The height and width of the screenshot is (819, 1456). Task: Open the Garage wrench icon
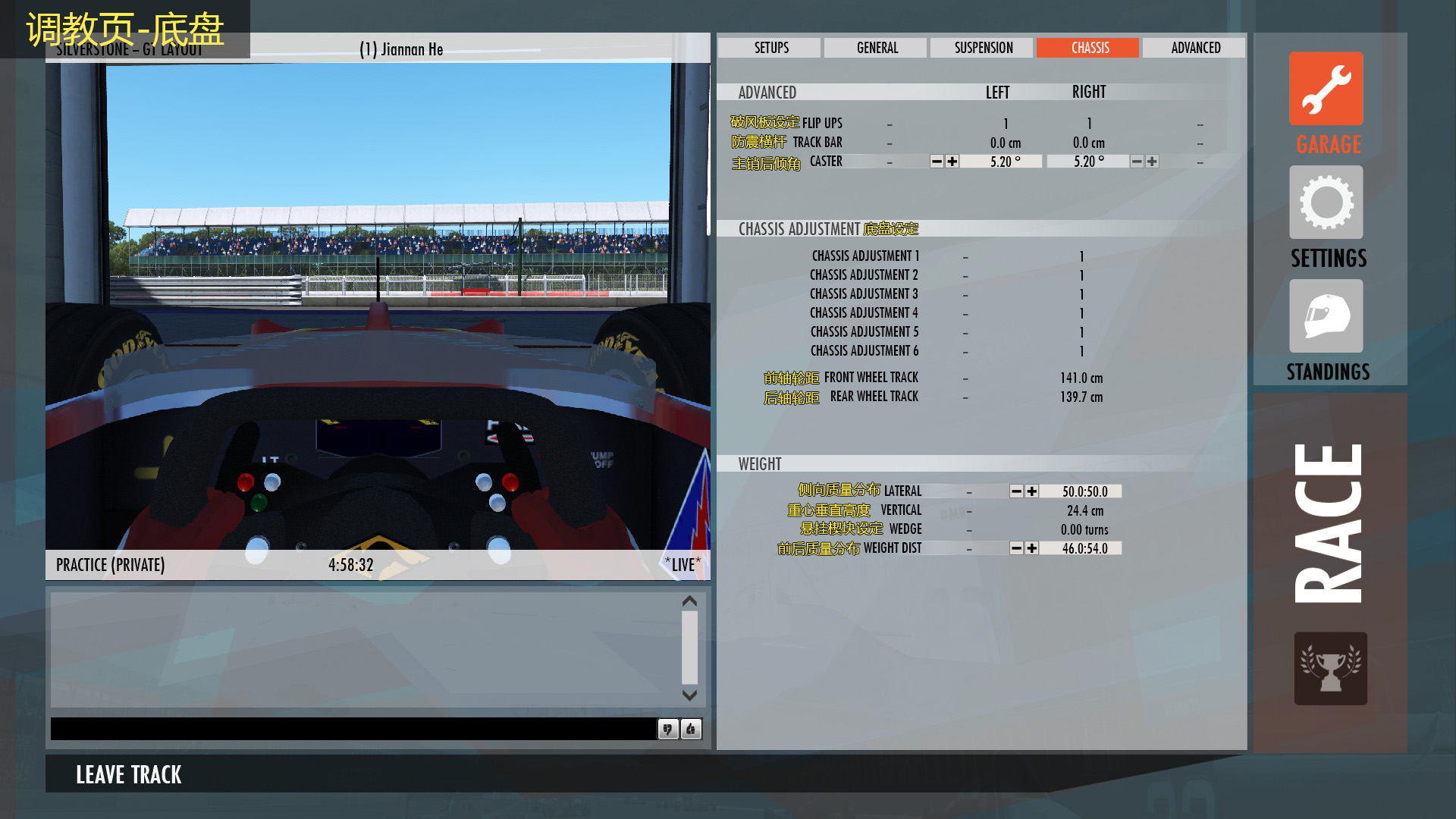1326,88
